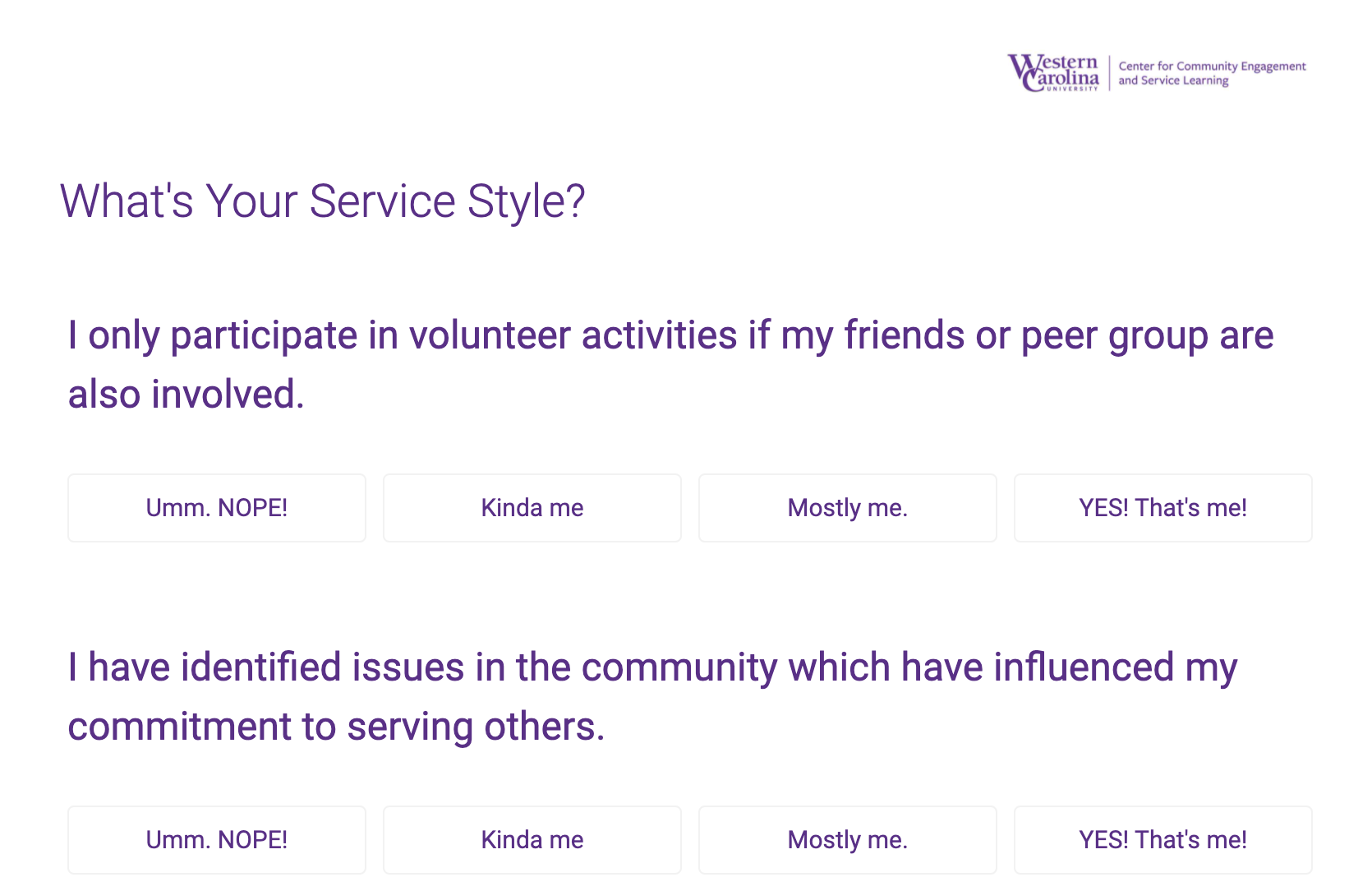The height and width of the screenshot is (891, 1372).
Task: Click "also involved." in the first statement
Action: [x=186, y=395]
